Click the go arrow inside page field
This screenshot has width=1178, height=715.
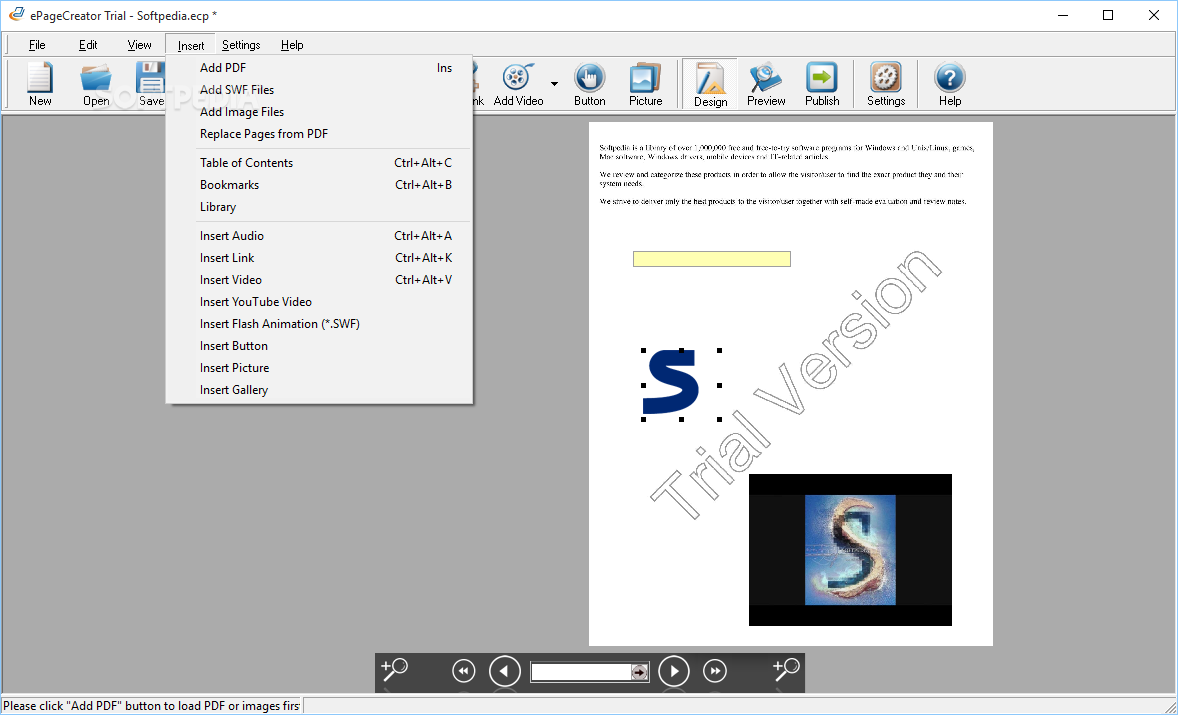(x=639, y=672)
